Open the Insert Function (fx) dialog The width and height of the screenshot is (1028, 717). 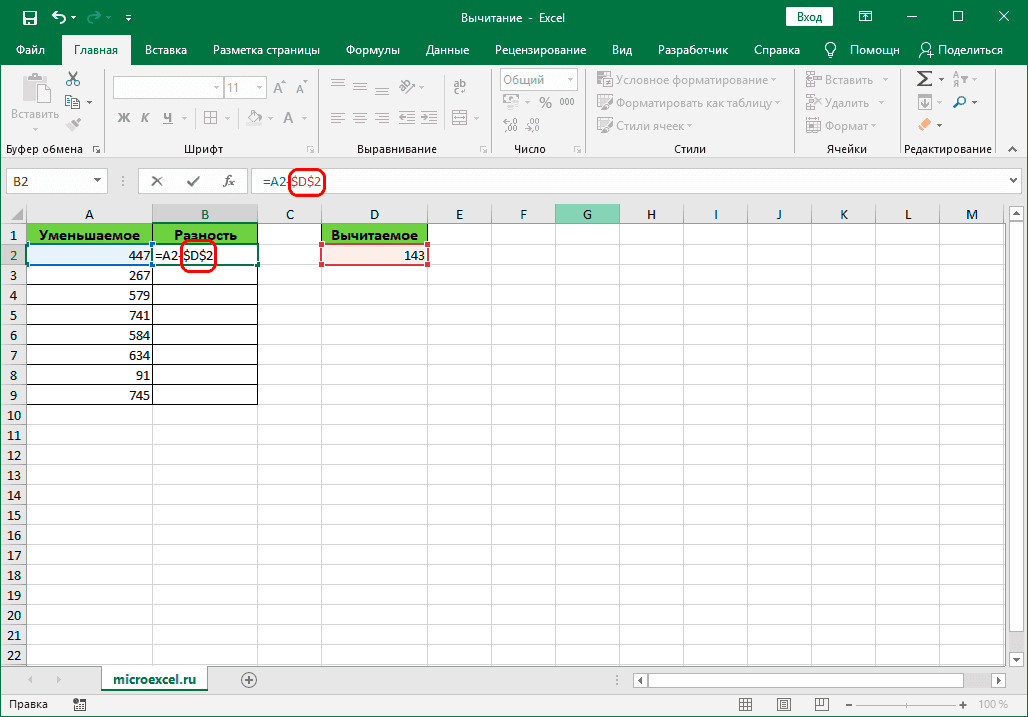tap(229, 181)
